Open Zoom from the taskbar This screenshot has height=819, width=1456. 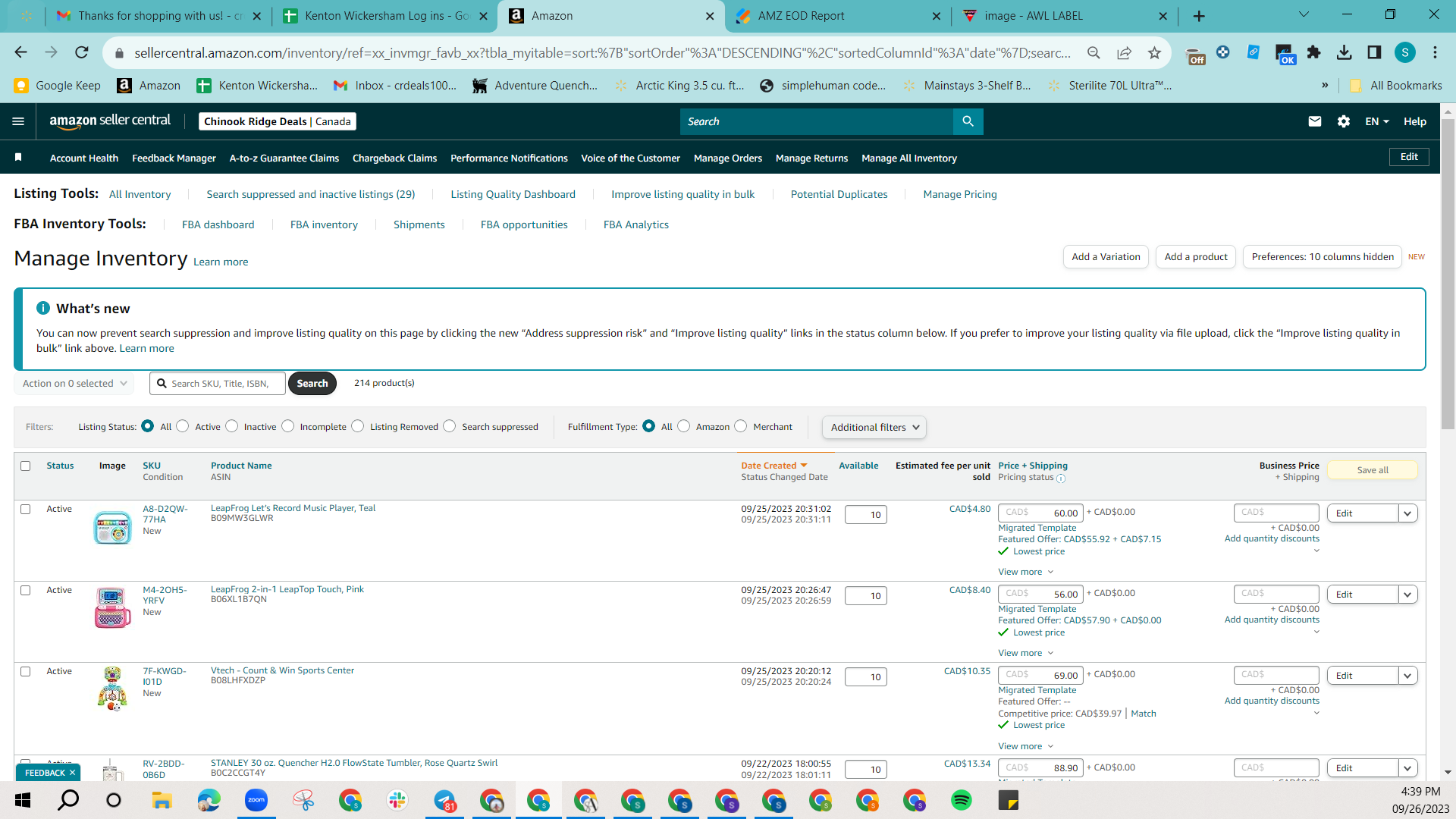(x=256, y=800)
